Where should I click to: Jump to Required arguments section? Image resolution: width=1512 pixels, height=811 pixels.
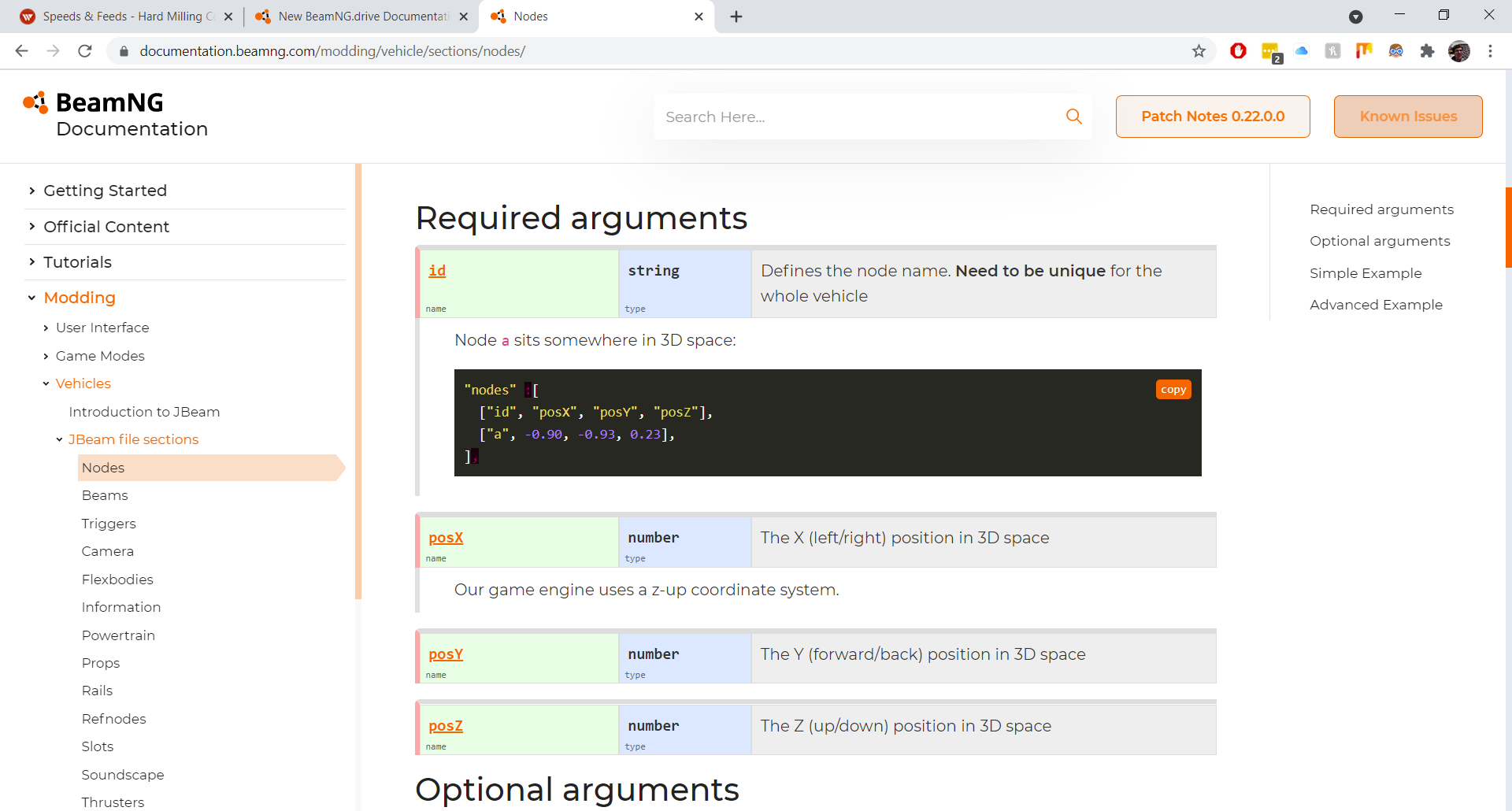(x=1381, y=209)
